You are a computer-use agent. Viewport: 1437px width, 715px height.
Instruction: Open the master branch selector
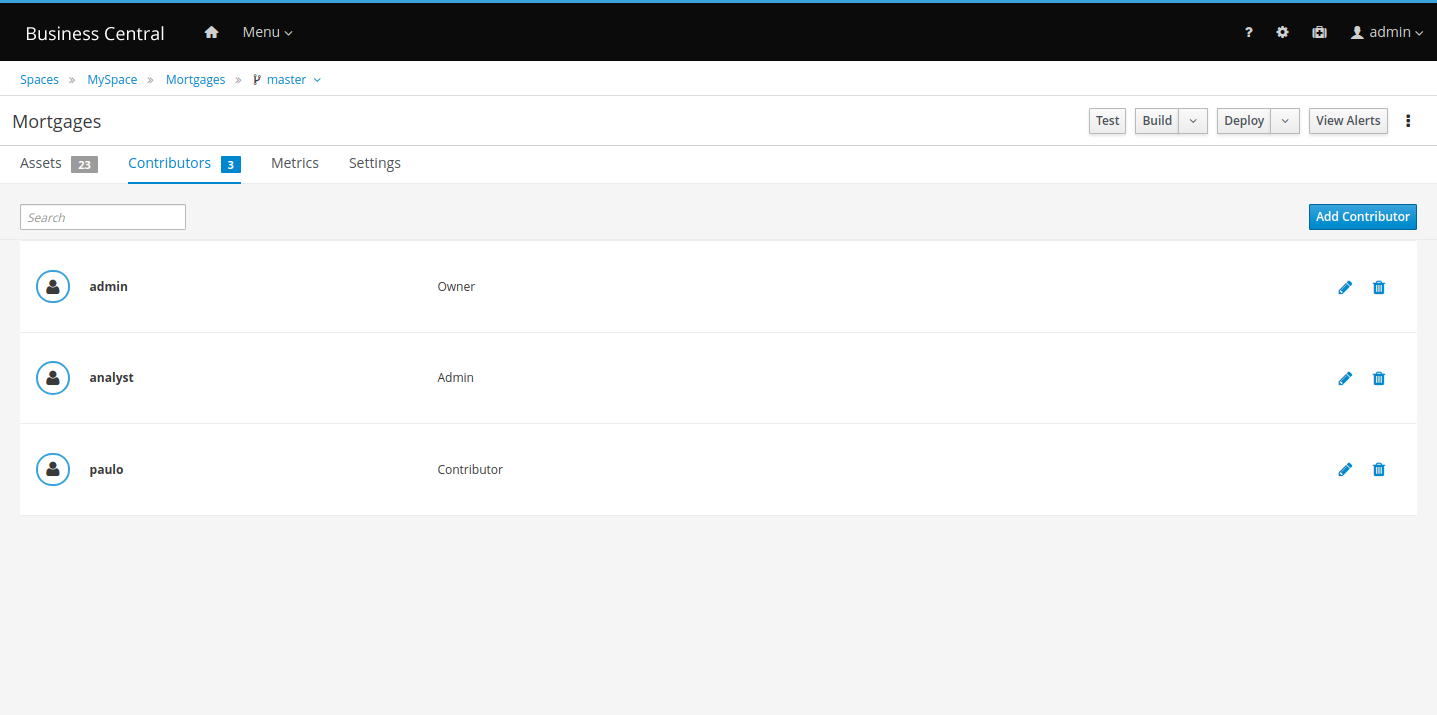287,80
